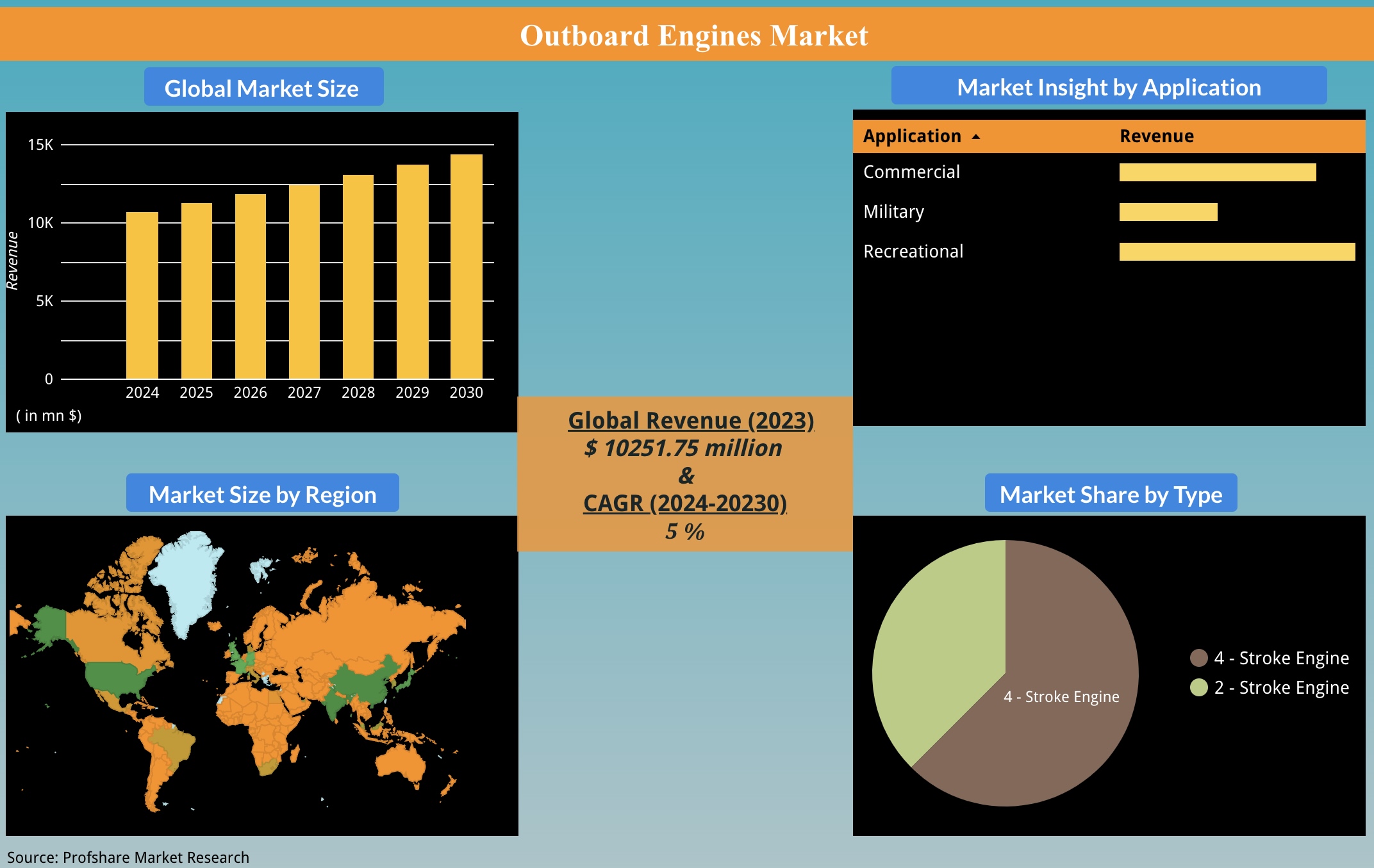The height and width of the screenshot is (868, 1374).
Task: Click the 5 % CAGR value
Action: pos(685,531)
